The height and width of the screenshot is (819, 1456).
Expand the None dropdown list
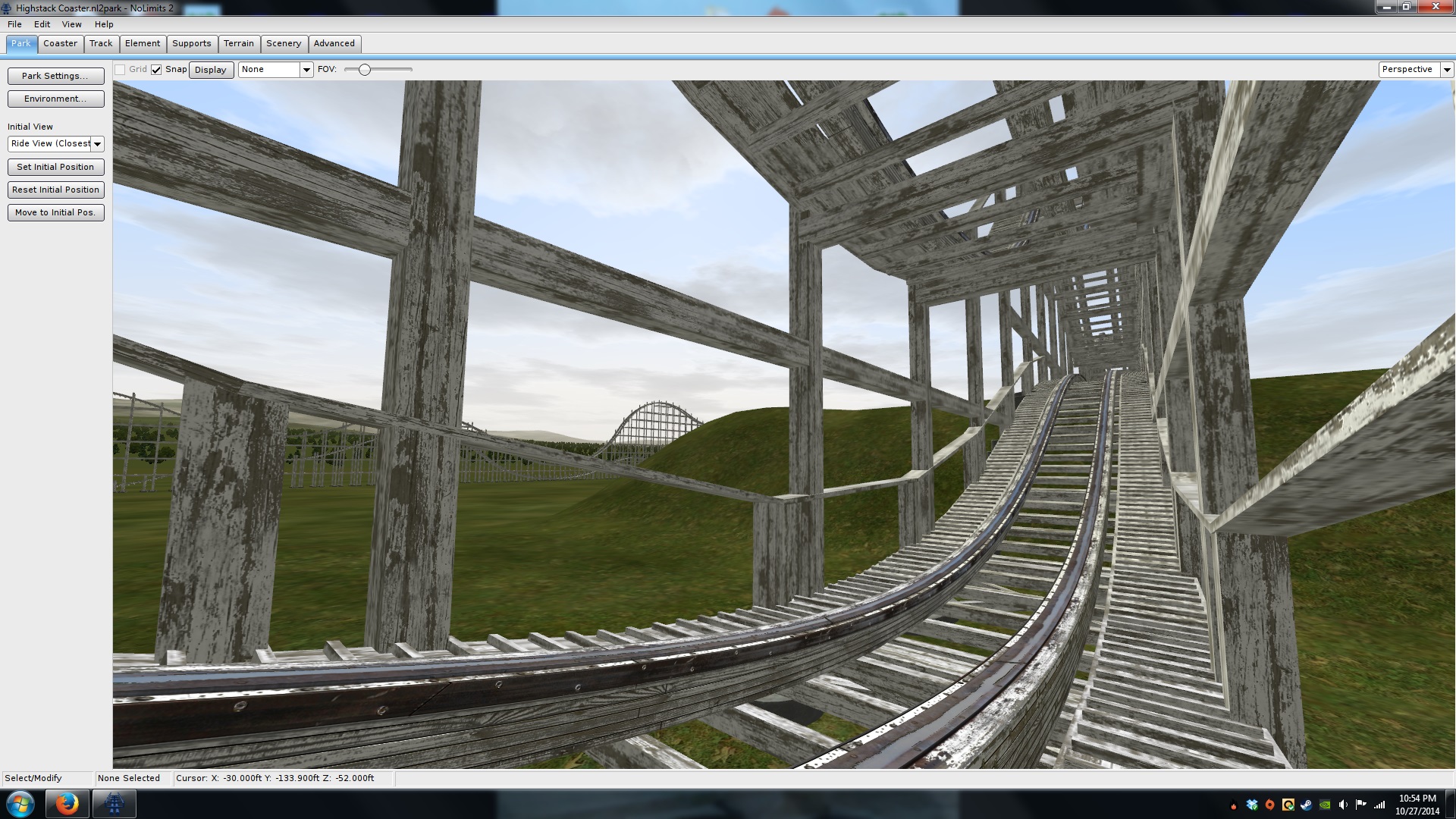coord(306,70)
